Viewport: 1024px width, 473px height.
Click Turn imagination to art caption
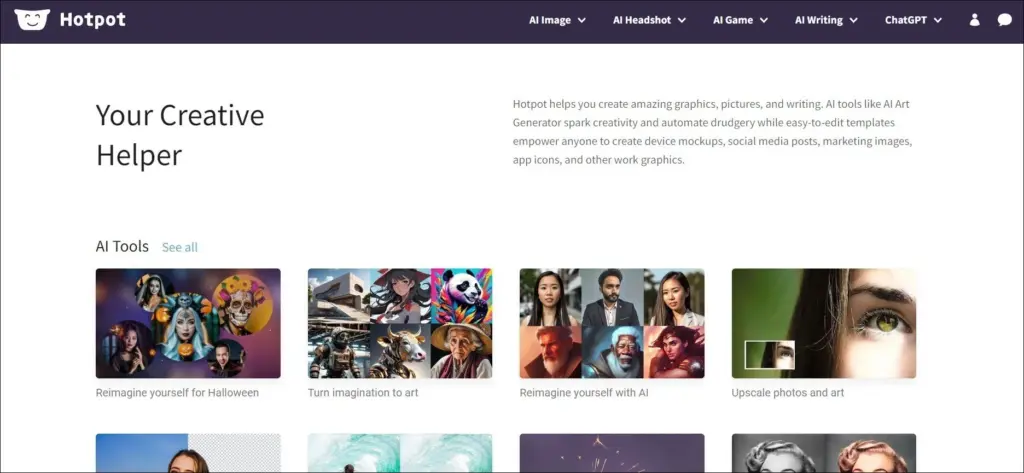(x=363, y=393)
